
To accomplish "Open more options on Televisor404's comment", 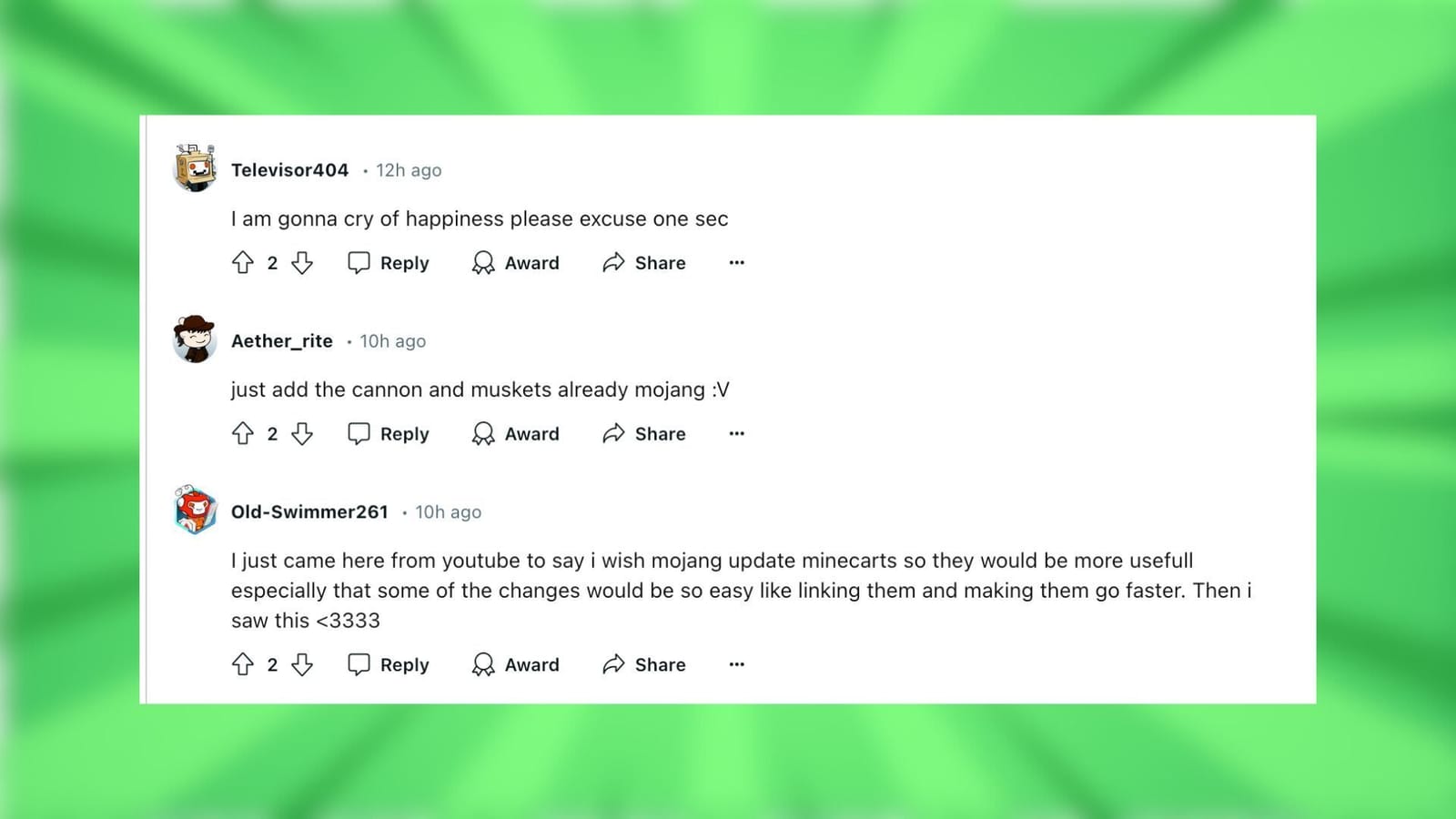I will click(x=736, y=263).
